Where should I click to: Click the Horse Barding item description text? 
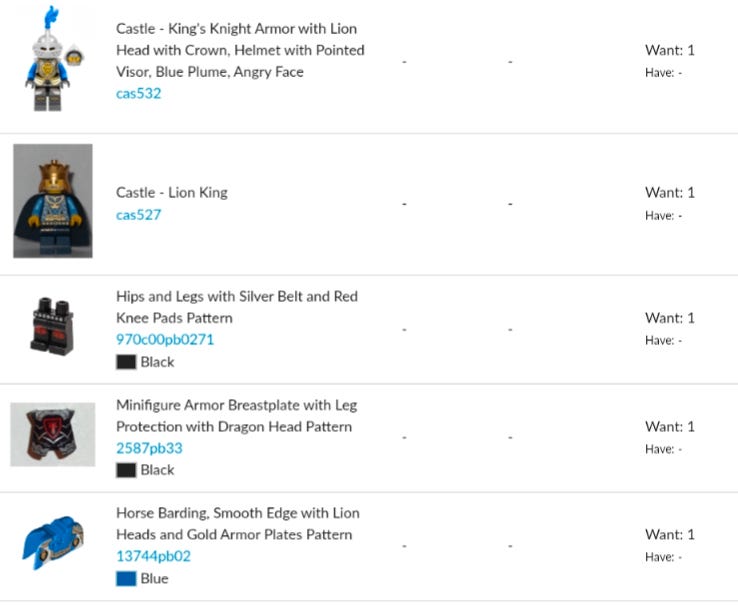tap(237, 524)
